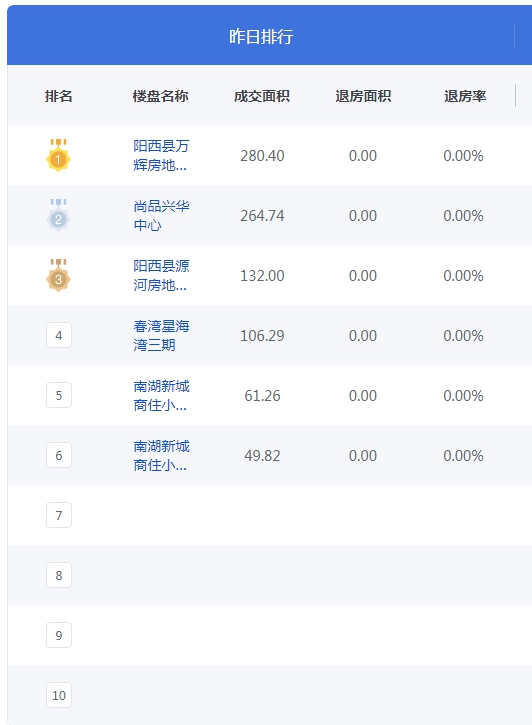
Task: Click the bronze rank 3 medal icon
Action: [58, 276]
